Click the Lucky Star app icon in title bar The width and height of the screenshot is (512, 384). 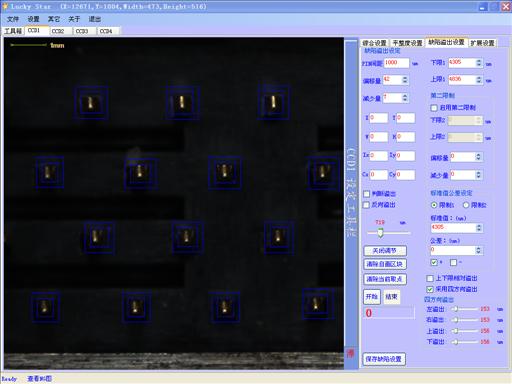pos(5,6)
